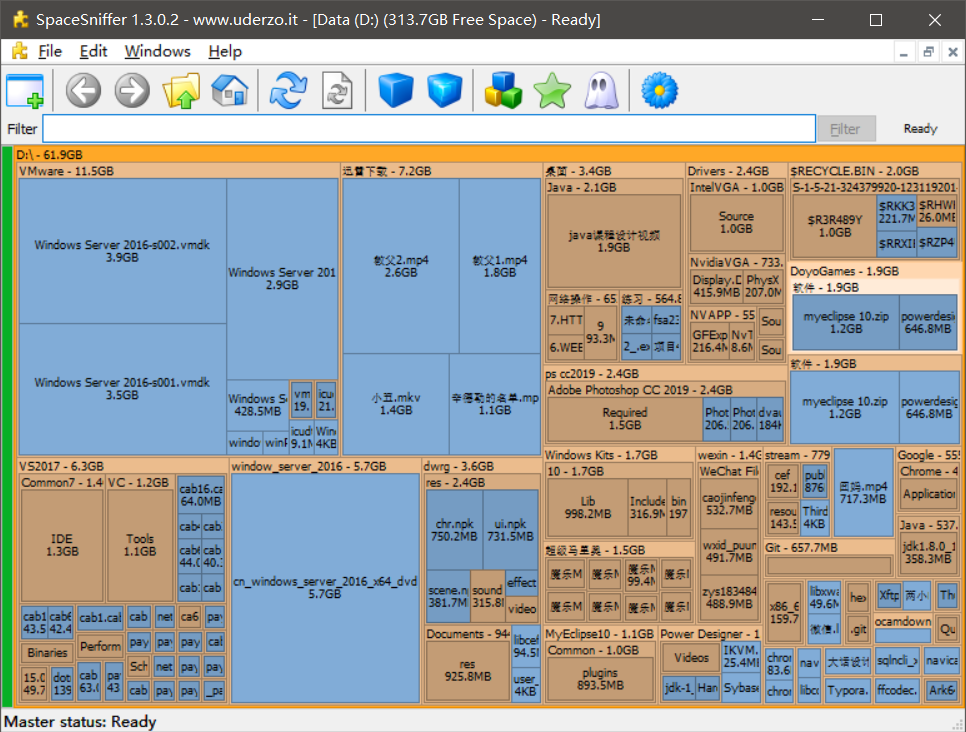Click the first blue cube Less detail icon
966x732 pixels.
click(396, 90)
